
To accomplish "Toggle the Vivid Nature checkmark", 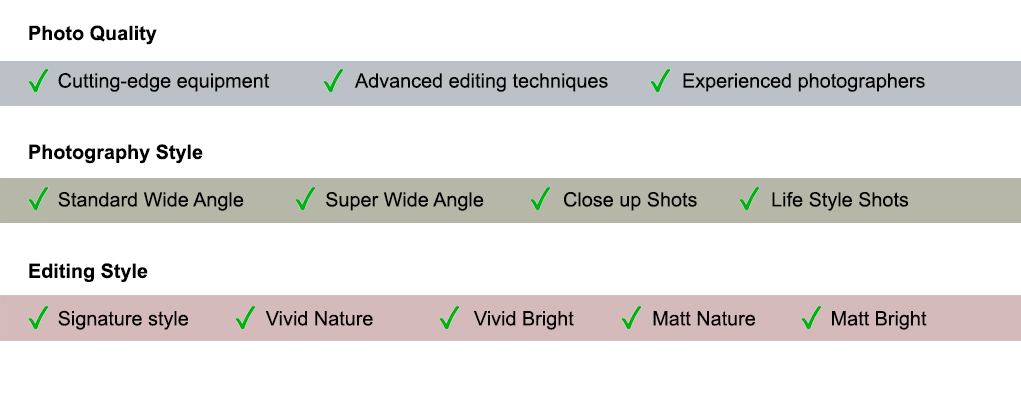I will [245, 318].
